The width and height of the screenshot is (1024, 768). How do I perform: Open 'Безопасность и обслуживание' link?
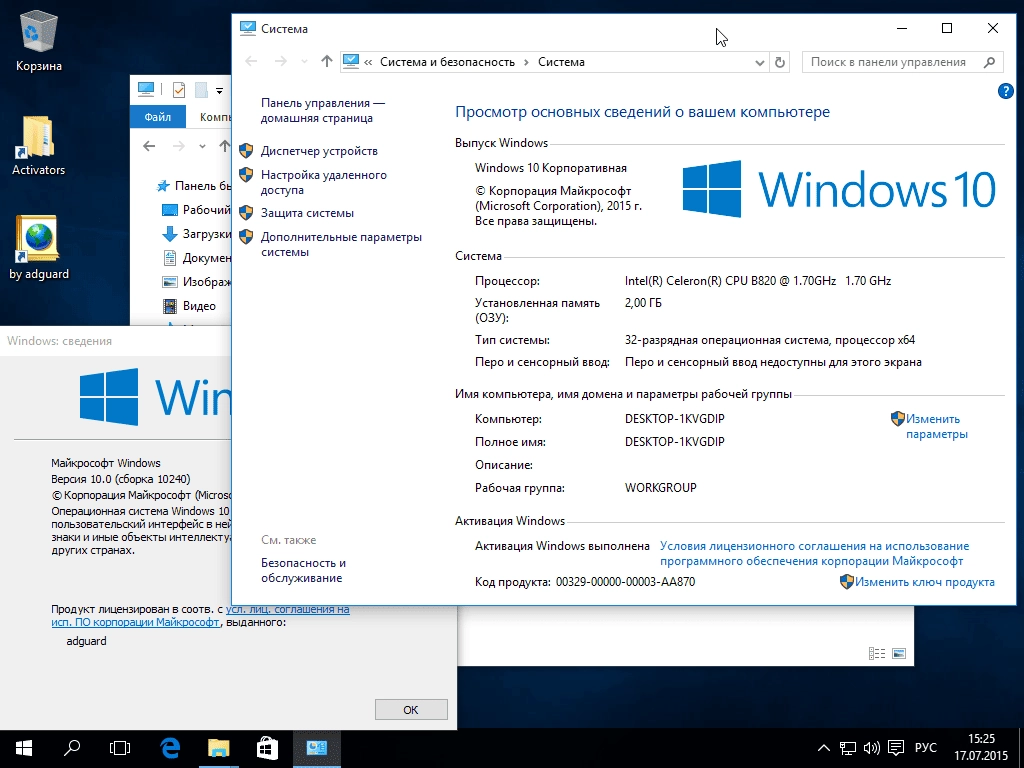[303, 570]
